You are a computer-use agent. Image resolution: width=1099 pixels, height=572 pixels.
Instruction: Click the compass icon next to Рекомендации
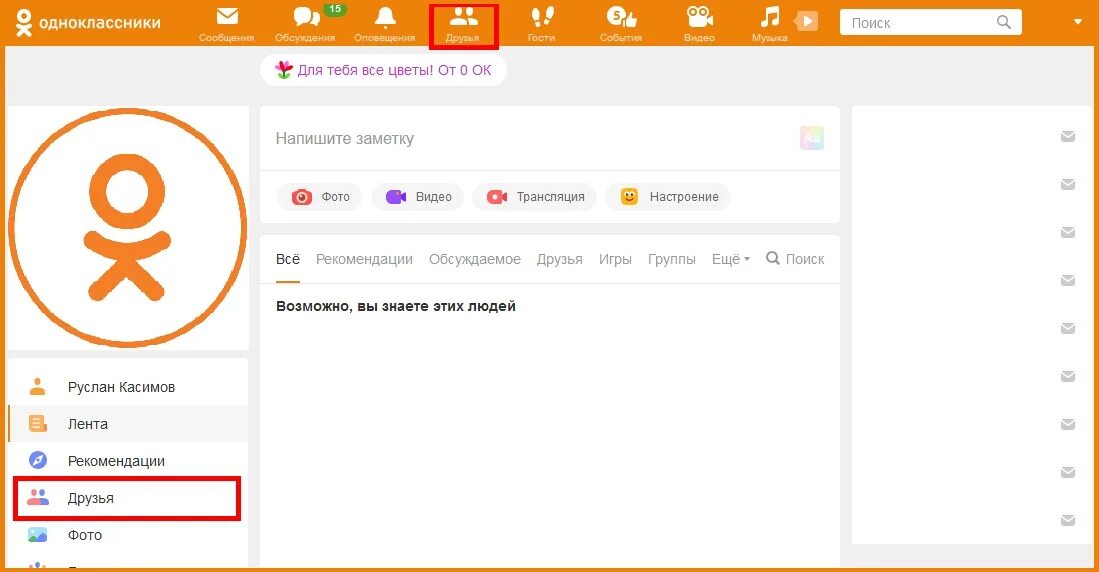pyautogui.click(x=37, y=461)
